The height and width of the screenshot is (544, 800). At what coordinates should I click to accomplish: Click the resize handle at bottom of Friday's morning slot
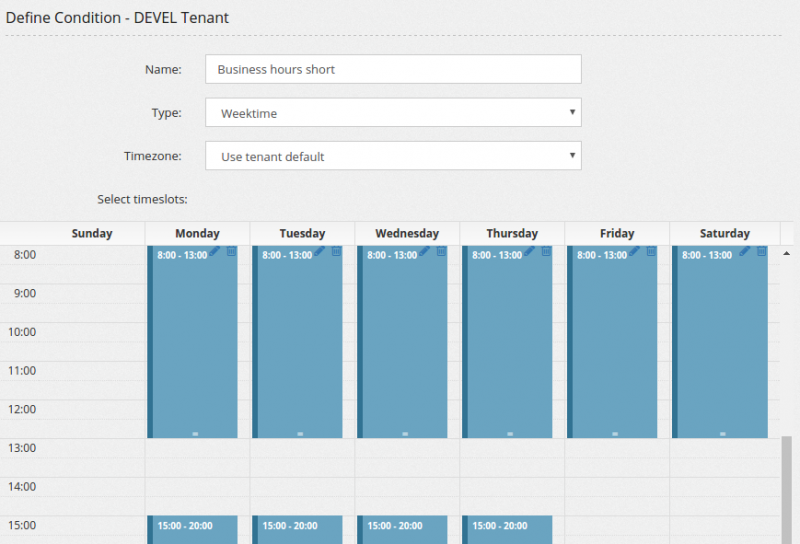coord(615,434)
